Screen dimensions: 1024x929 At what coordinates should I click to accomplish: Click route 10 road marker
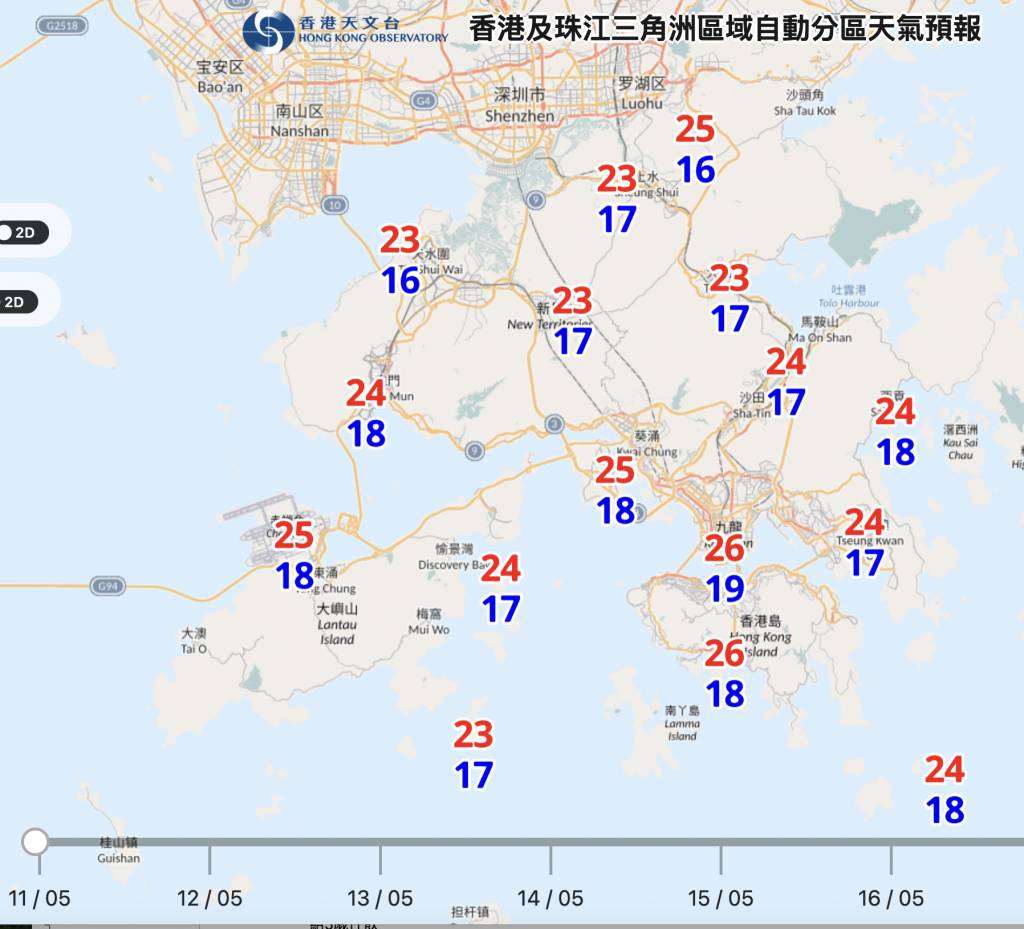[x=335, y=205]
